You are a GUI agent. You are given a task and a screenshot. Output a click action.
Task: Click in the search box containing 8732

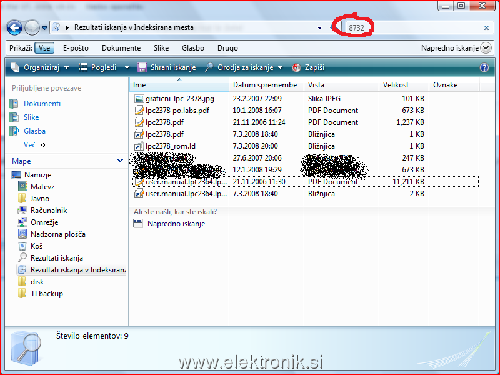pyautogui.click(x=412, y=28)
